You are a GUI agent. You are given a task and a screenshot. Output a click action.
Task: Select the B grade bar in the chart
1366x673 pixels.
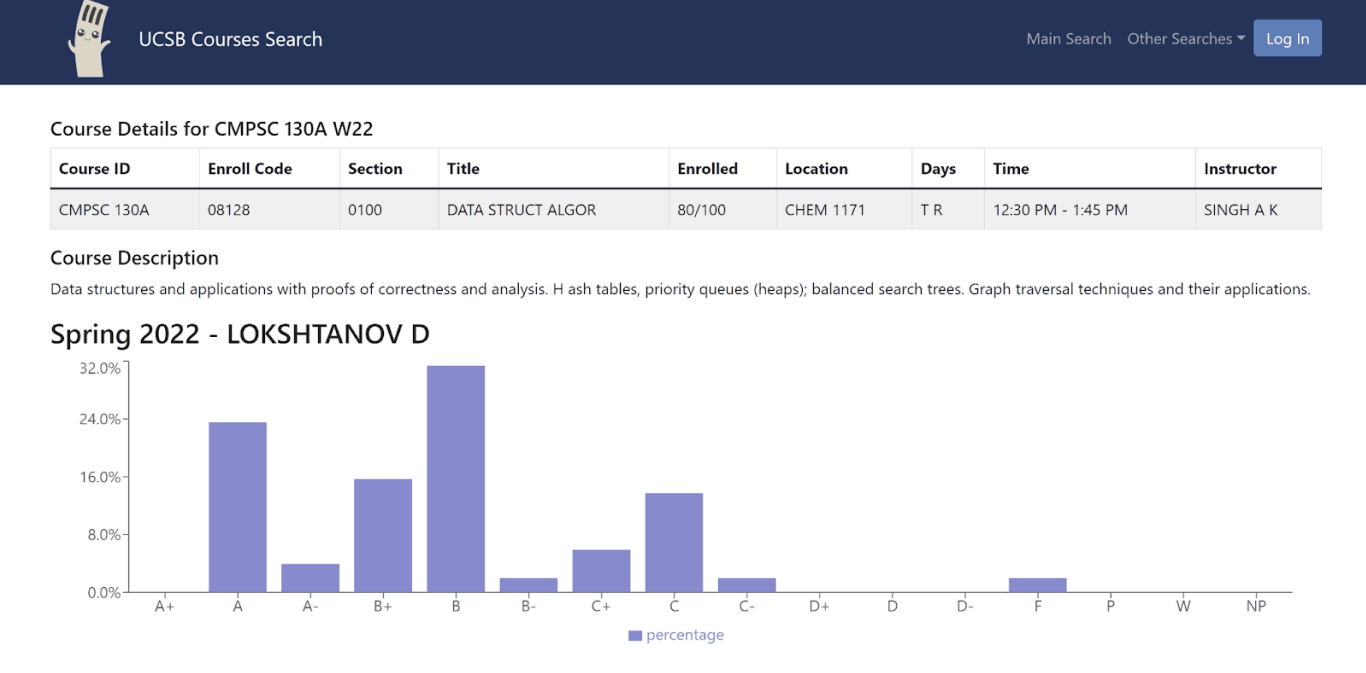coord(455,478)
